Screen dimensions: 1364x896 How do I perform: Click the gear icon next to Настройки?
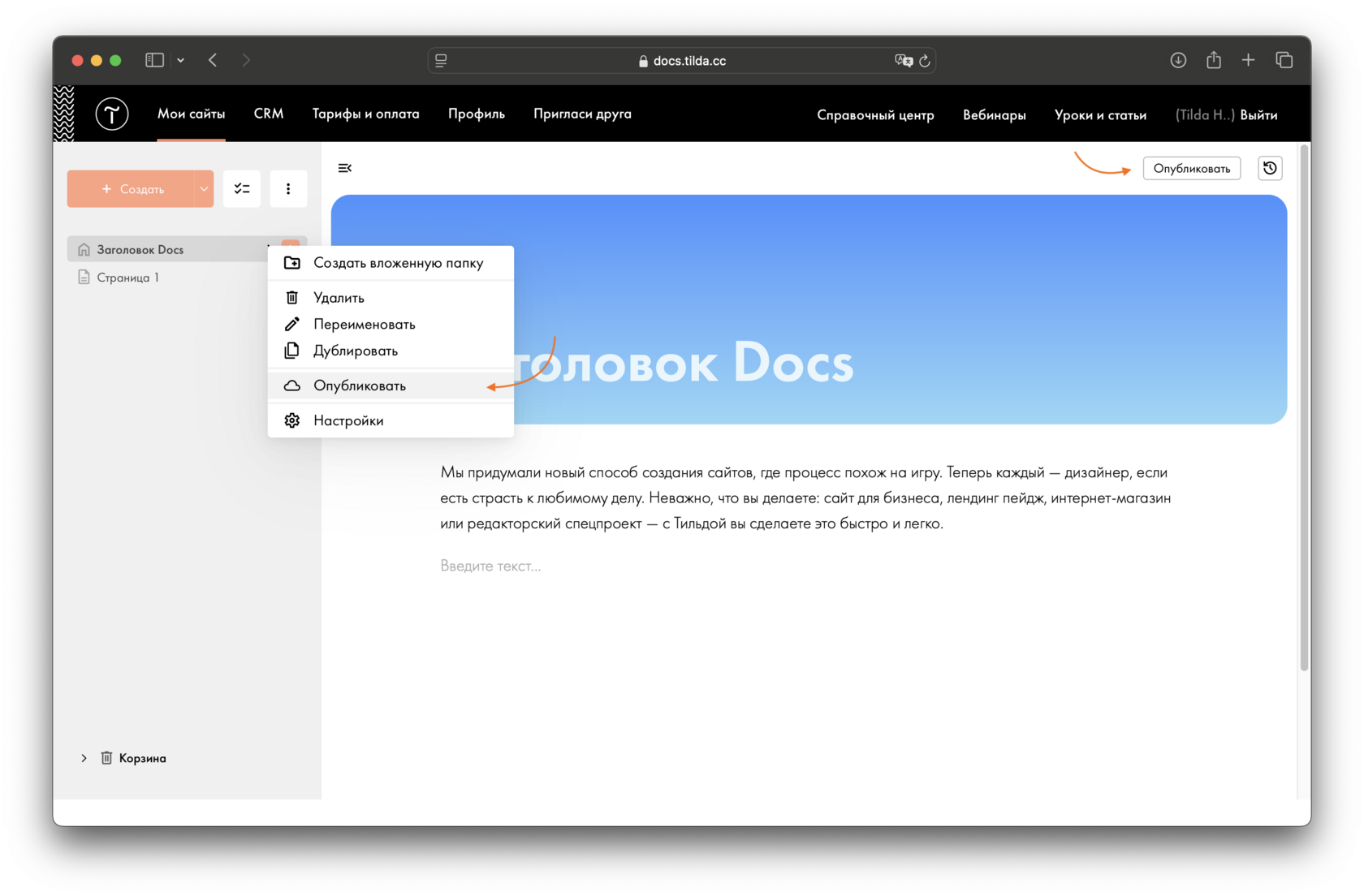[x=292, y=420]
